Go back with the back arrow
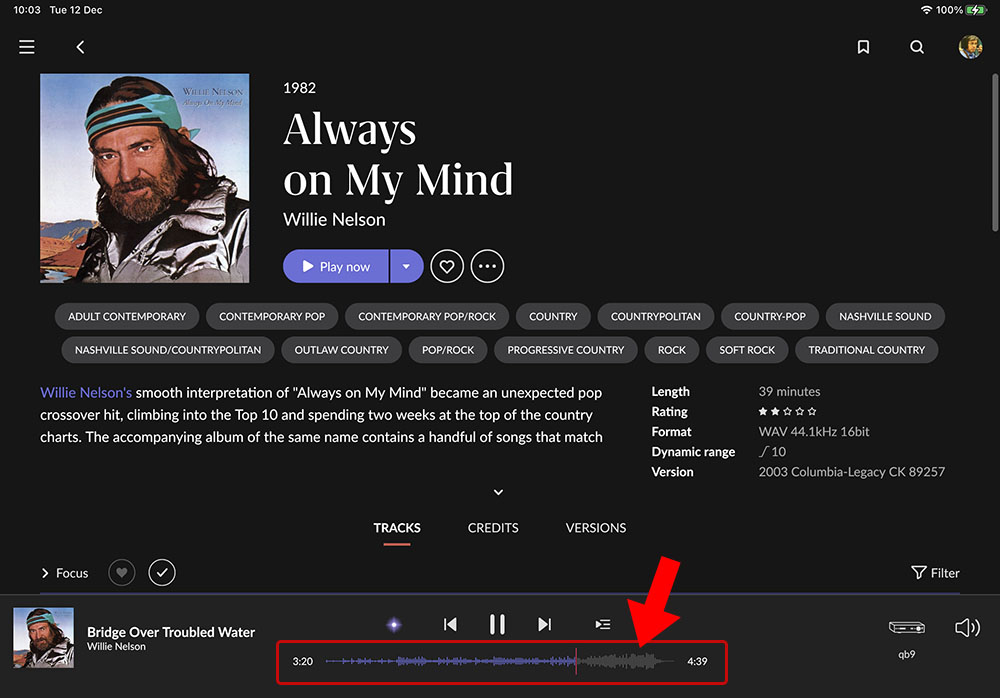Viewport: 1000px width, 698px height. tap(80, 47)
